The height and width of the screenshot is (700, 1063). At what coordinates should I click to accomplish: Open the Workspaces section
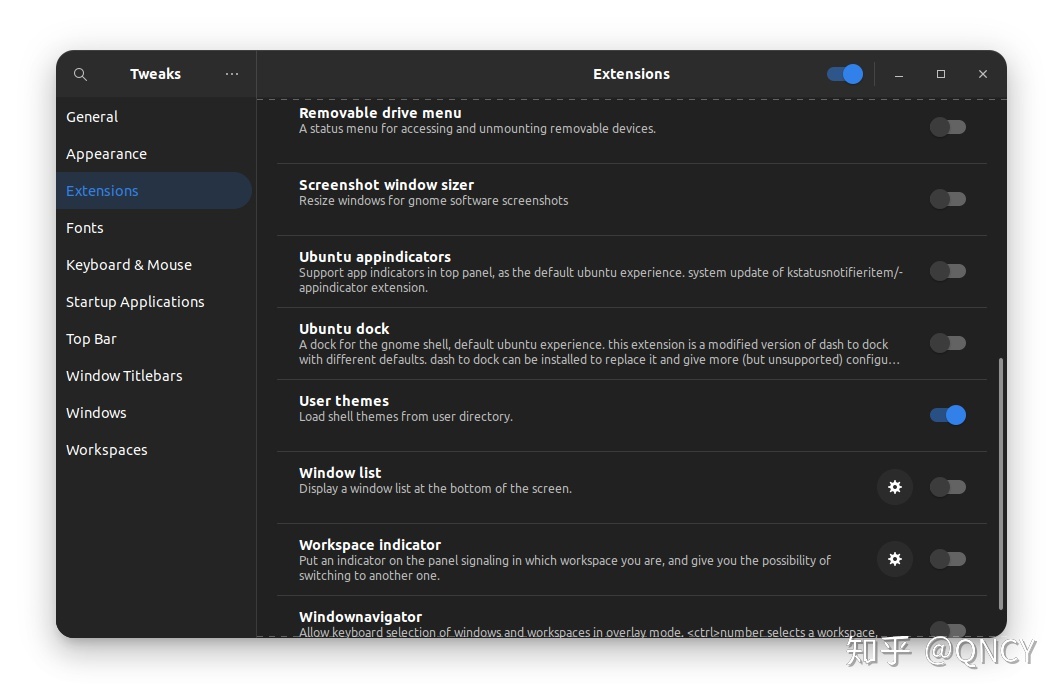point(154,450)
